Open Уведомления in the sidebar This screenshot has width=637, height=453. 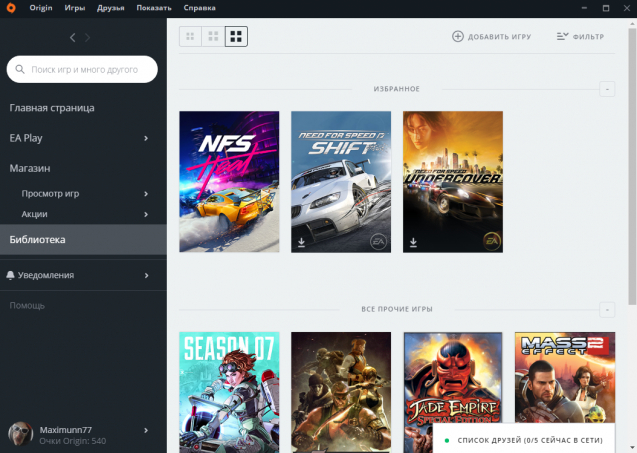tap(46, 275)
